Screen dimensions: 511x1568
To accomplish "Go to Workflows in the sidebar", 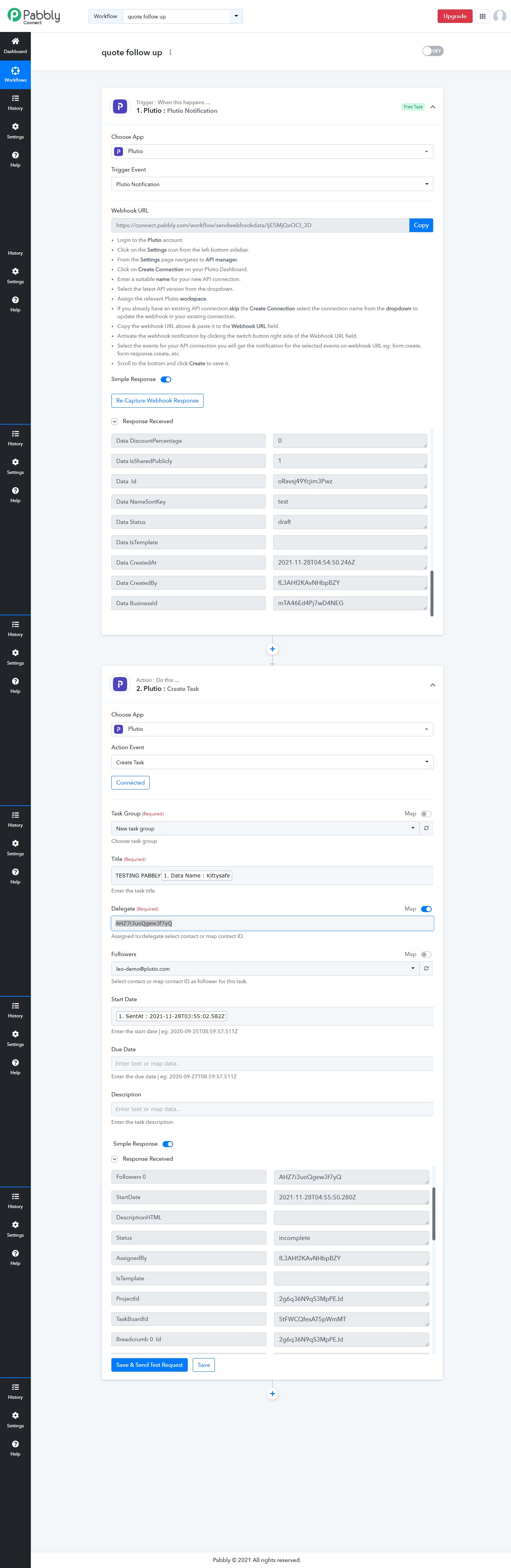I will (x=15, y=74).
